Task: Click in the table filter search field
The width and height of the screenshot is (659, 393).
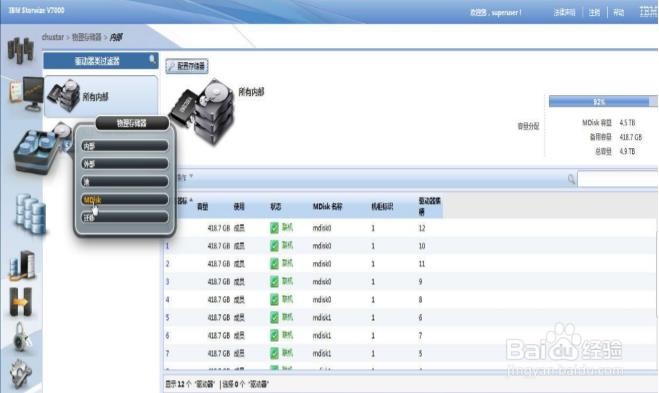Action: tap(618, 179)
